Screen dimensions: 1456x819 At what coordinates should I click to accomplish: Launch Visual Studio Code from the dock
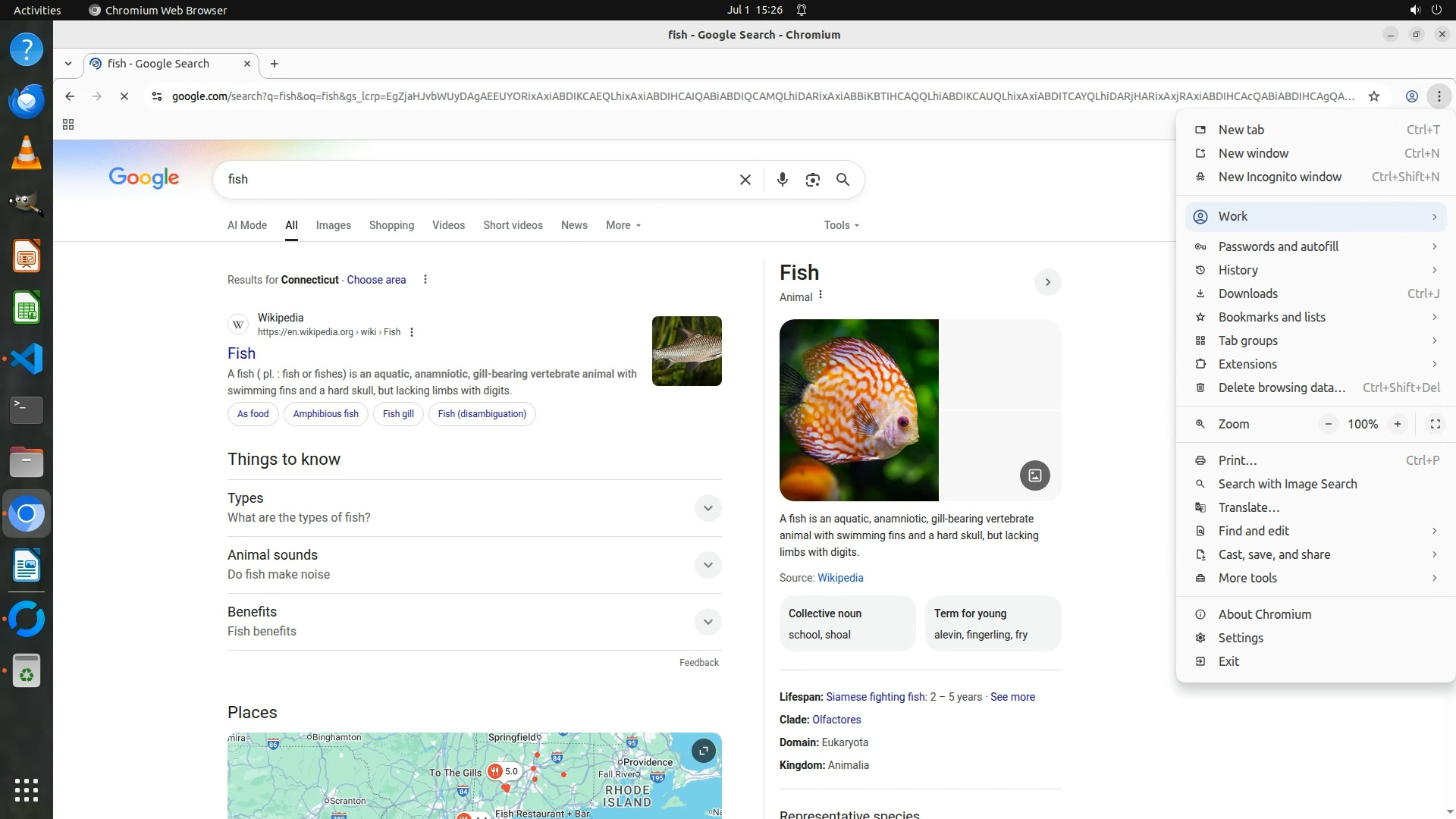tap(27, 359)
